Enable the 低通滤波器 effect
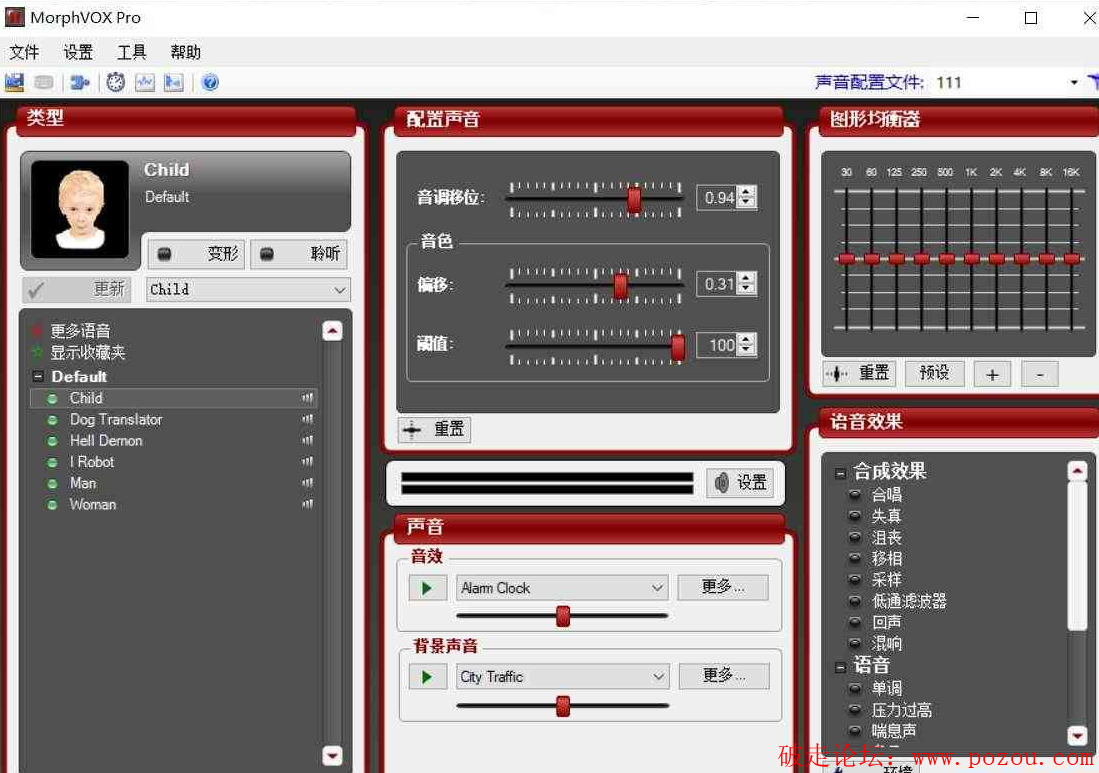 pyautogui.click(x=854, y=601)
